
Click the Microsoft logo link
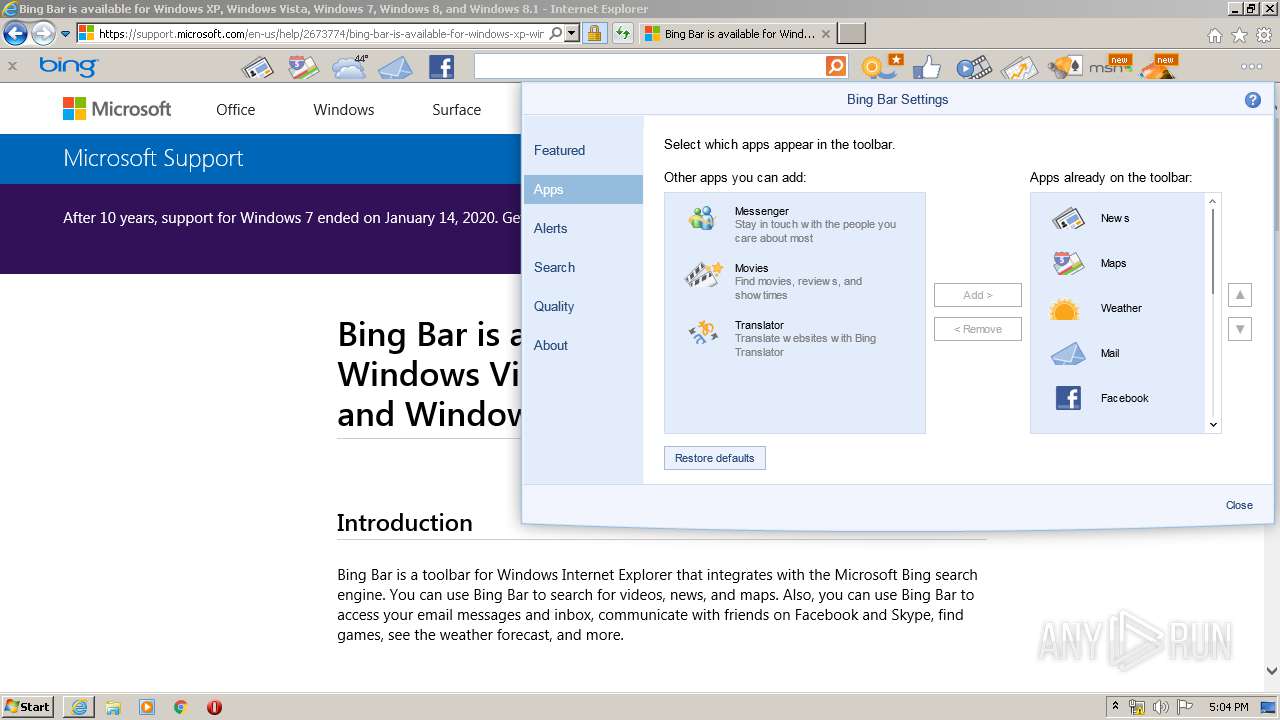click(x=117, y=109)
